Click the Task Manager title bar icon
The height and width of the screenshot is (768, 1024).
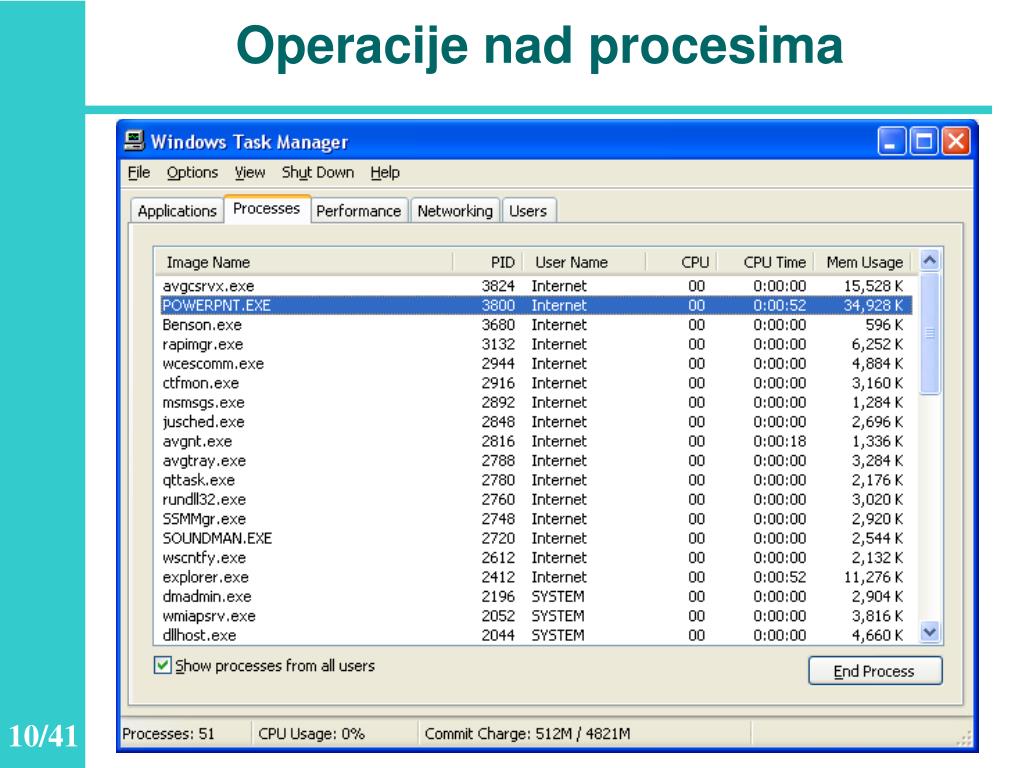pos(135,141)
